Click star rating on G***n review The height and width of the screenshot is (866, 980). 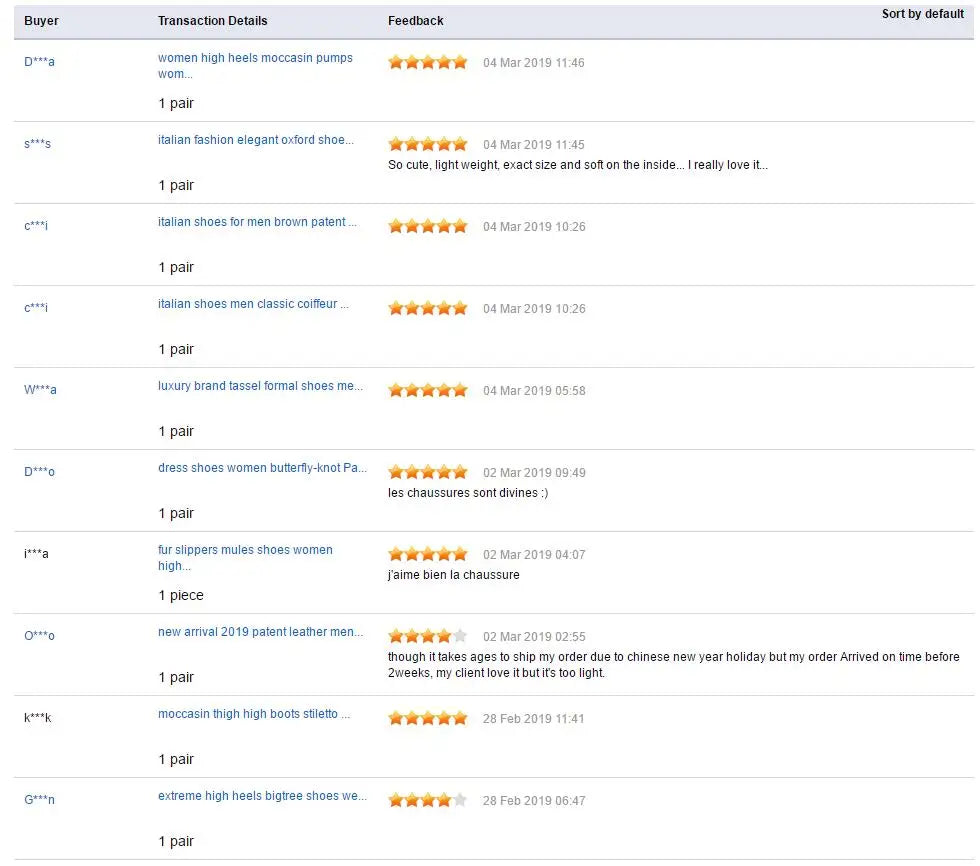point(428,800)
